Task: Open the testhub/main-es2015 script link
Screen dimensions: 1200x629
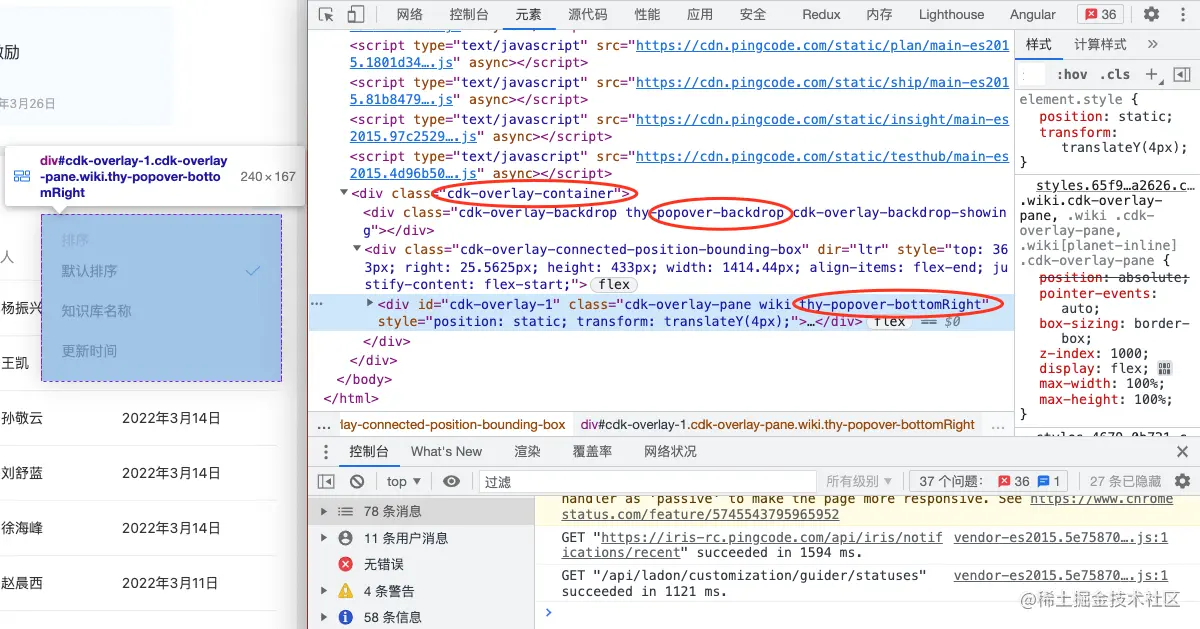Action: [679, 165]
